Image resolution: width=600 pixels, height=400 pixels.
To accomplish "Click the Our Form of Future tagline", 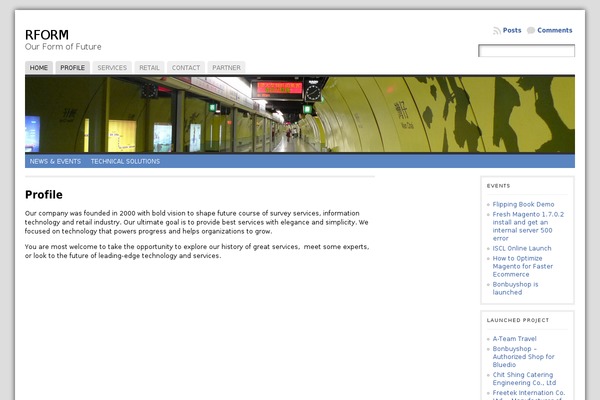I will (63, 47).
